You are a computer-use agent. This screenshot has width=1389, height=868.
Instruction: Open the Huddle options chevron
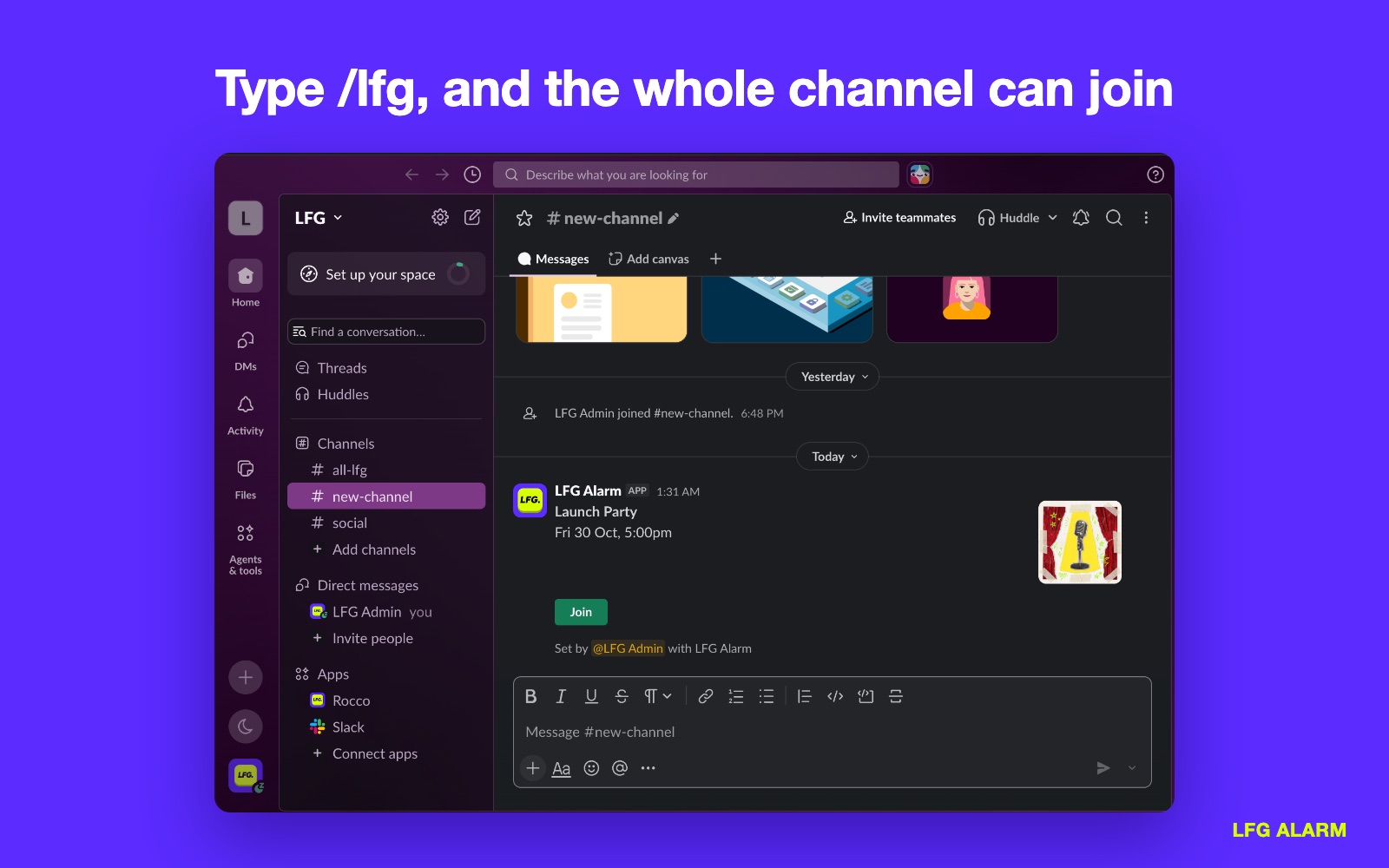(x=1053, y=218)
